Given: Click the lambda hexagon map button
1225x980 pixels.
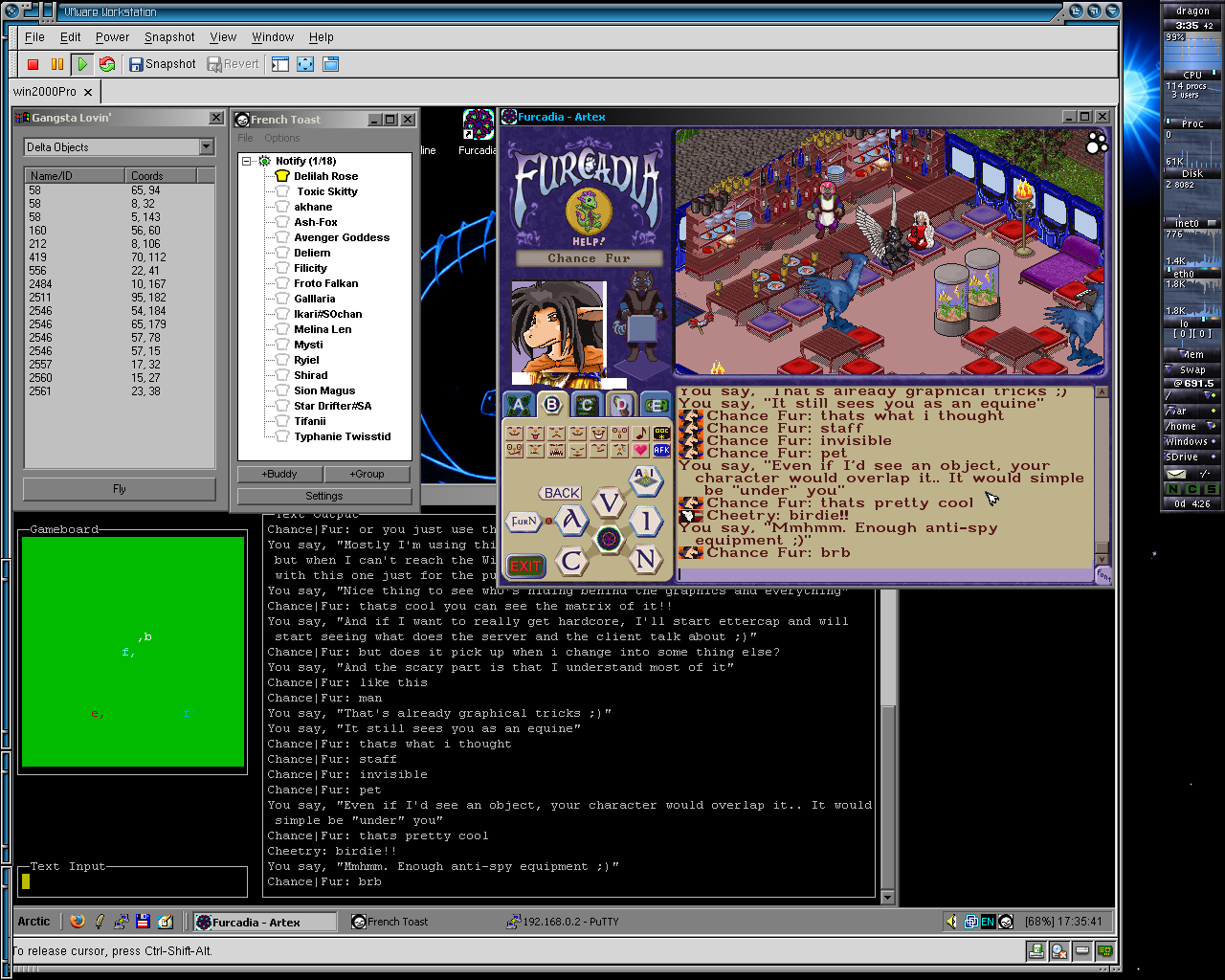Looking at the screenshot, I should click(572, 521).
